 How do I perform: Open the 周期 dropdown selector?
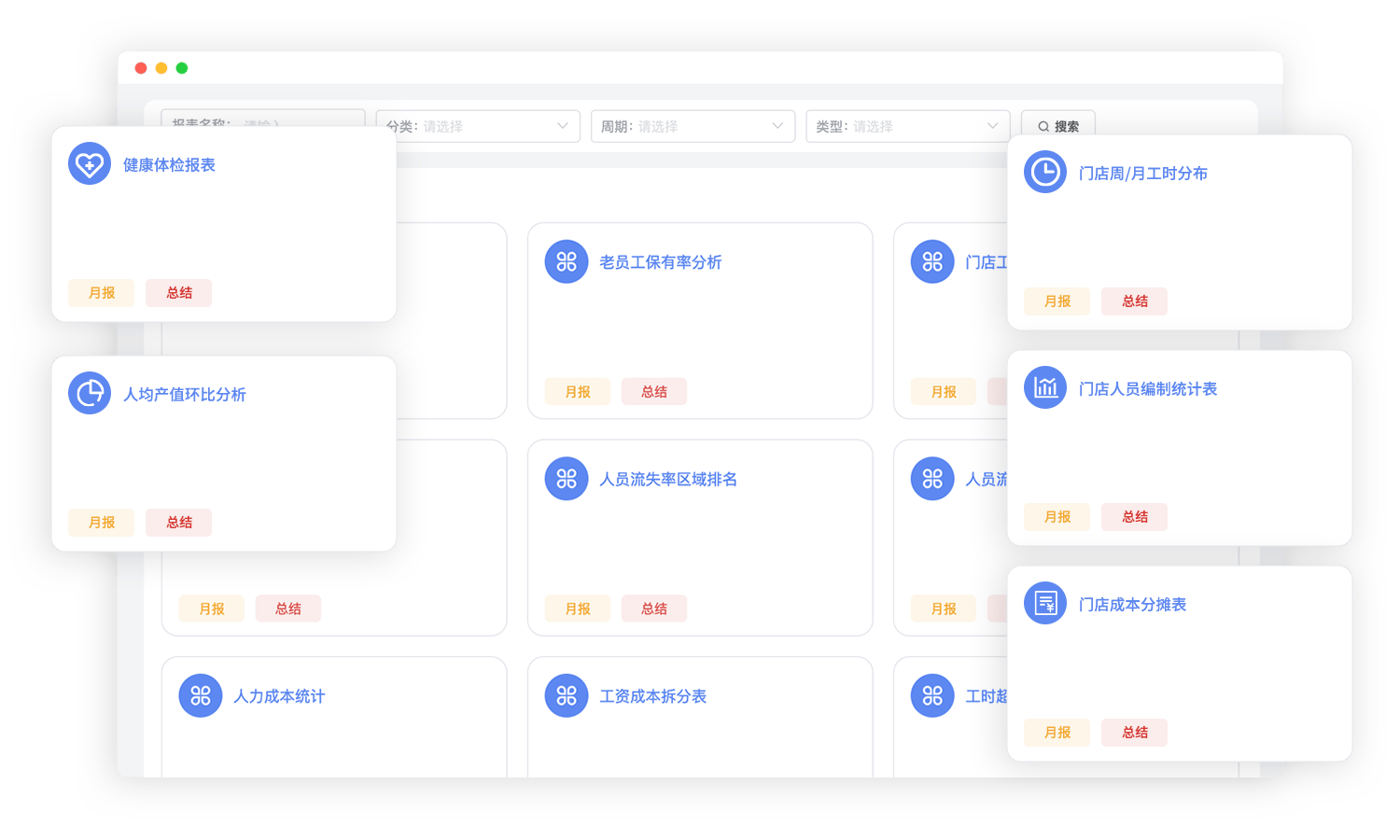(x=693, y=126)
